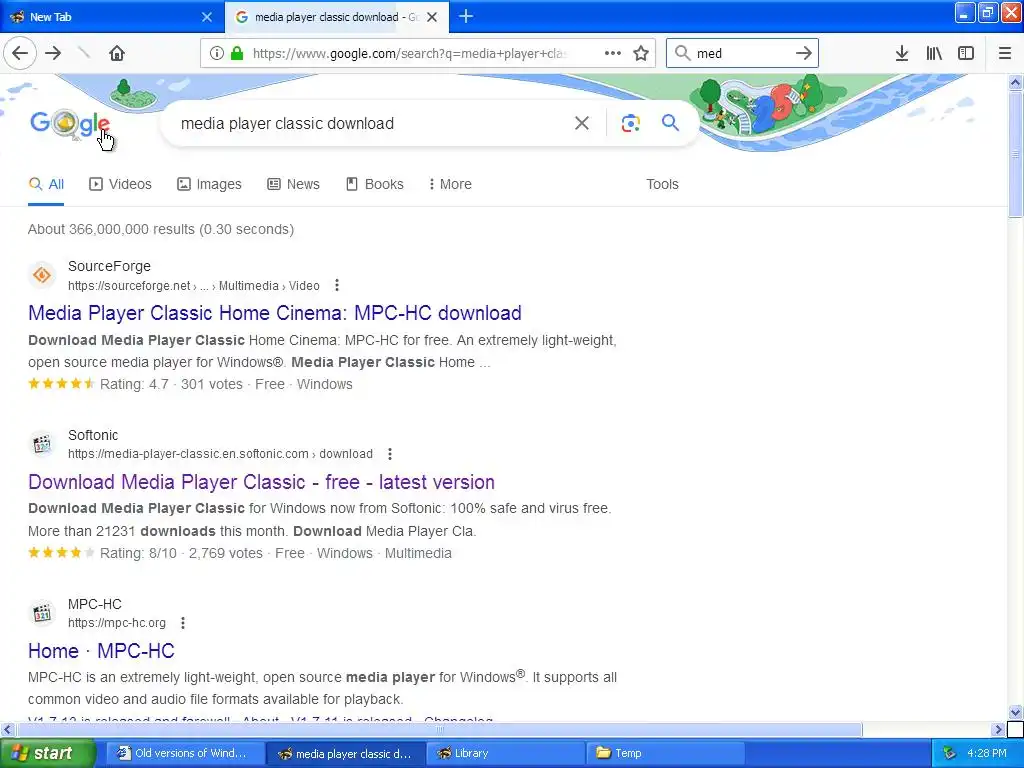Switch to Books search results

pos(375,184)
